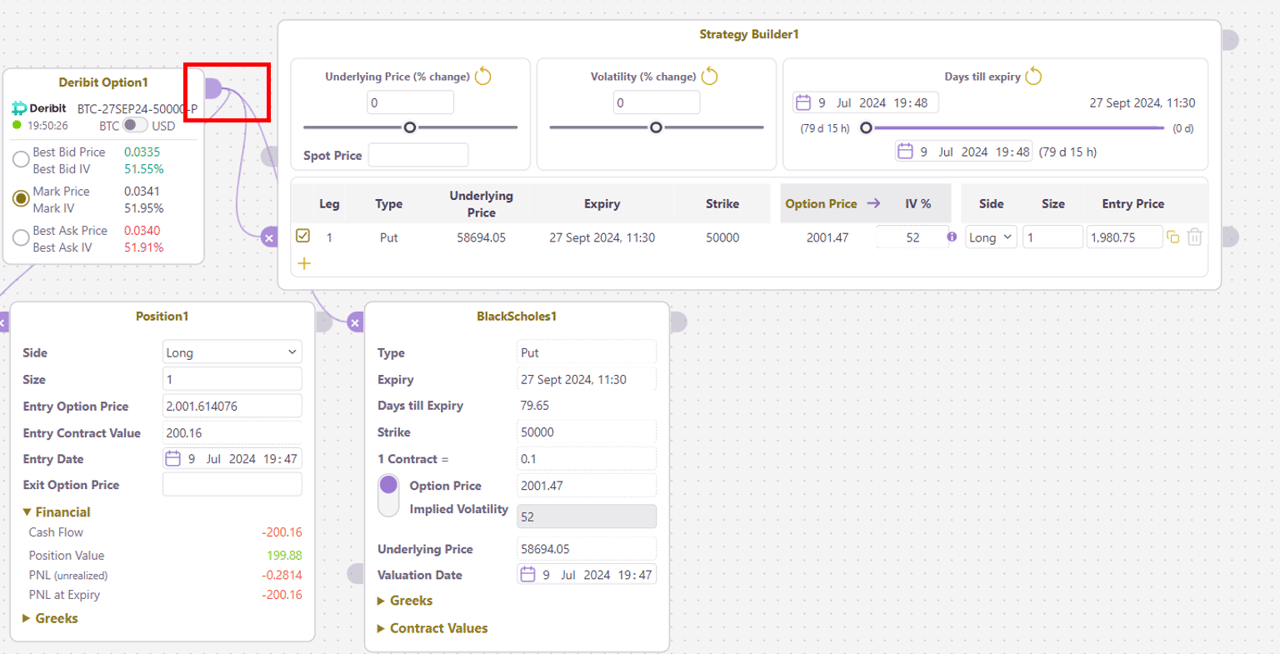Click the Position1 Size input field
This screenshot has width=1280, height=654.
point(232,379)
